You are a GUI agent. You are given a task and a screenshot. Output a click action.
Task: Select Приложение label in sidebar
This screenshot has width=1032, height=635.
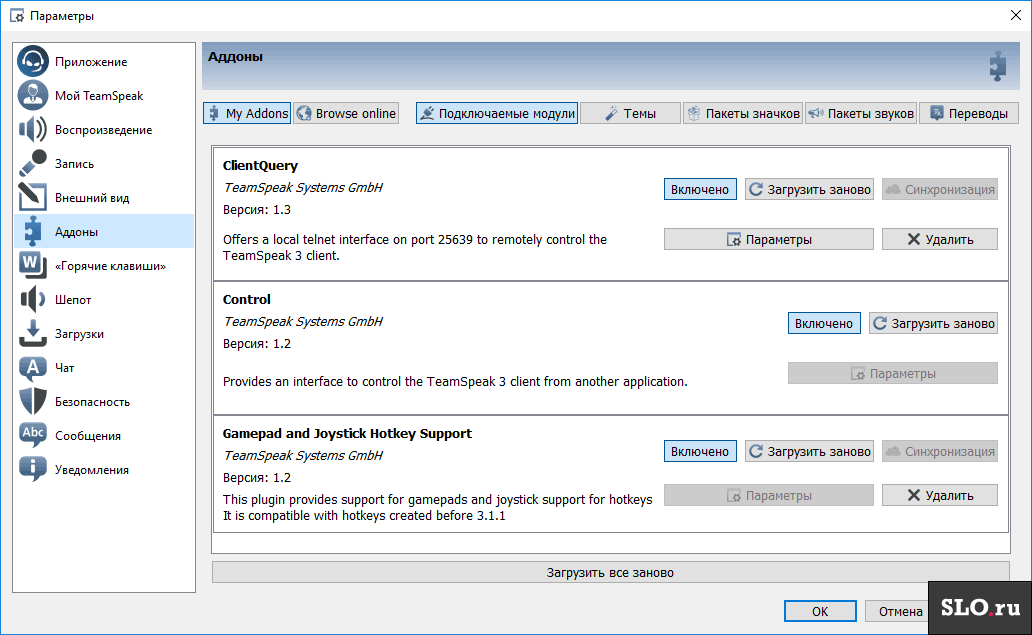coord(91,62)
